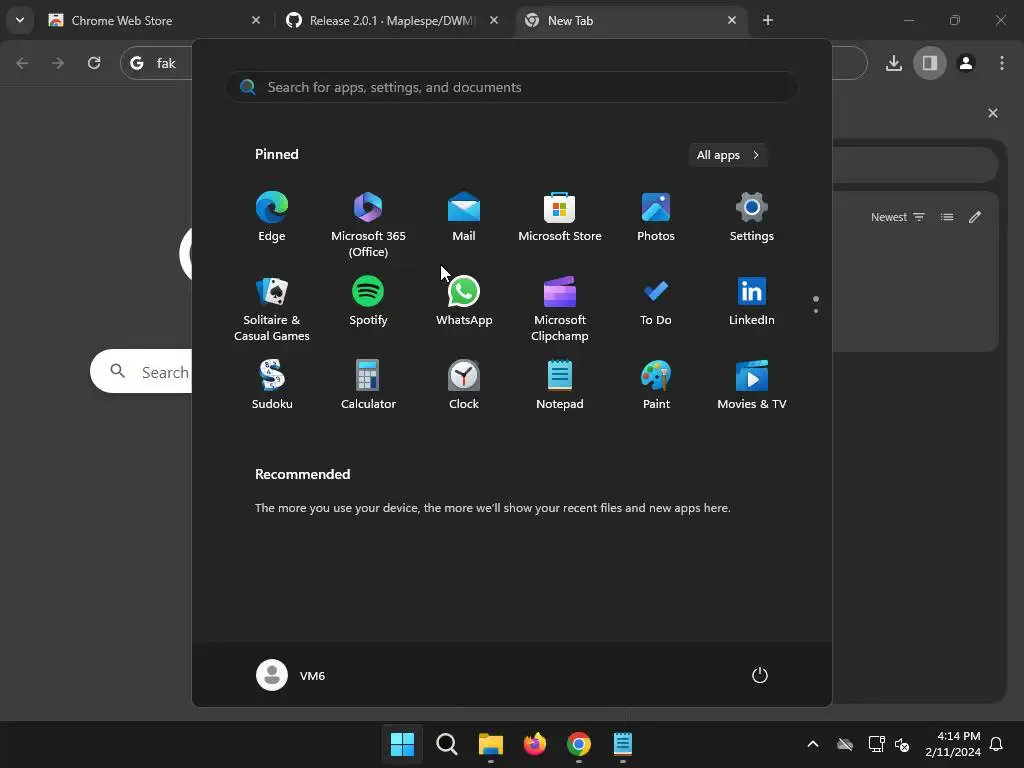This screenshot has height=768, width=1024.
Task: Close the Chrome Web Store tab
Action: [256, 20]
